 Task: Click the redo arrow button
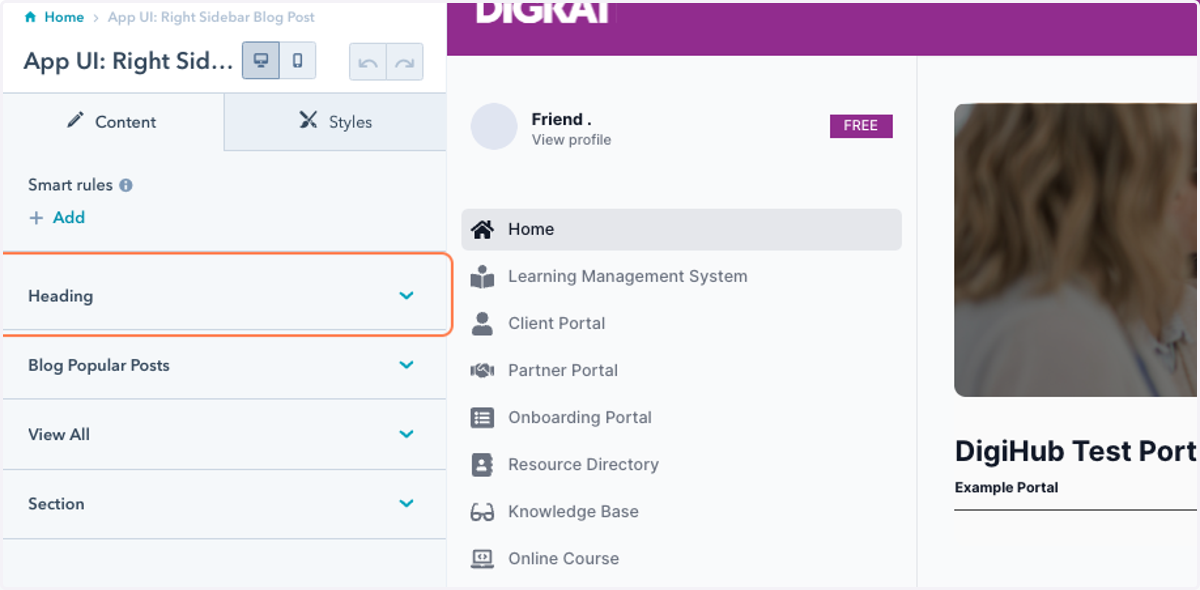(x=404, y=62)
